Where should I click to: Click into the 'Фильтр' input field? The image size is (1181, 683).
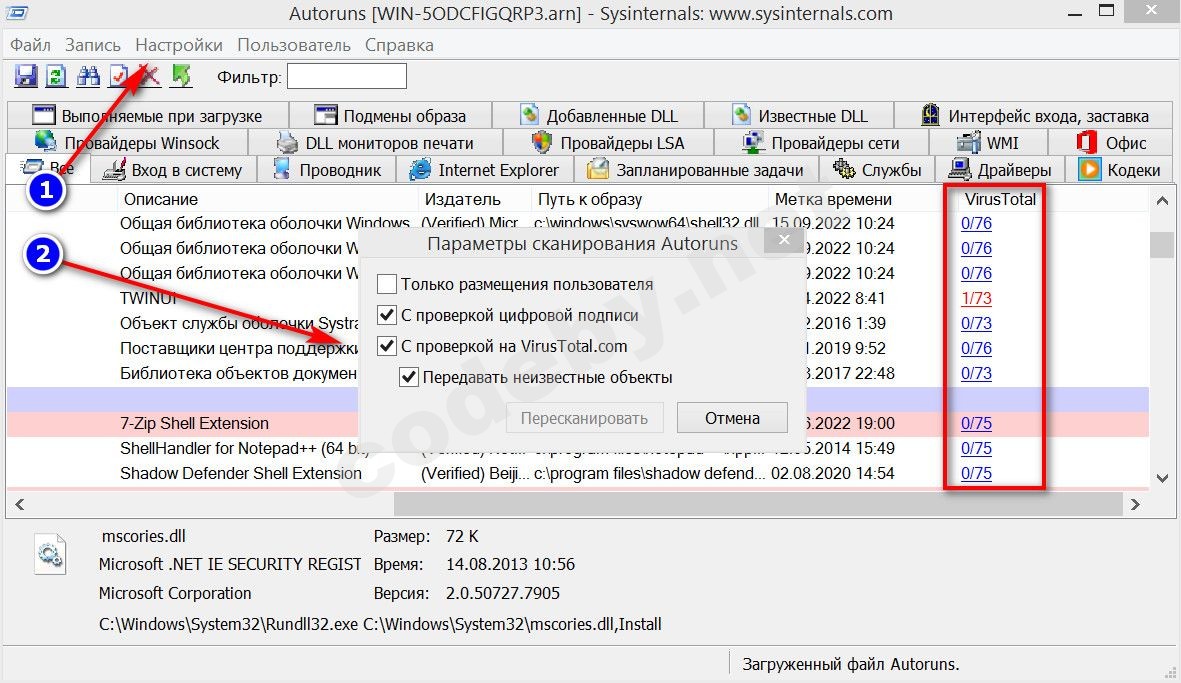tap(347, 76)
